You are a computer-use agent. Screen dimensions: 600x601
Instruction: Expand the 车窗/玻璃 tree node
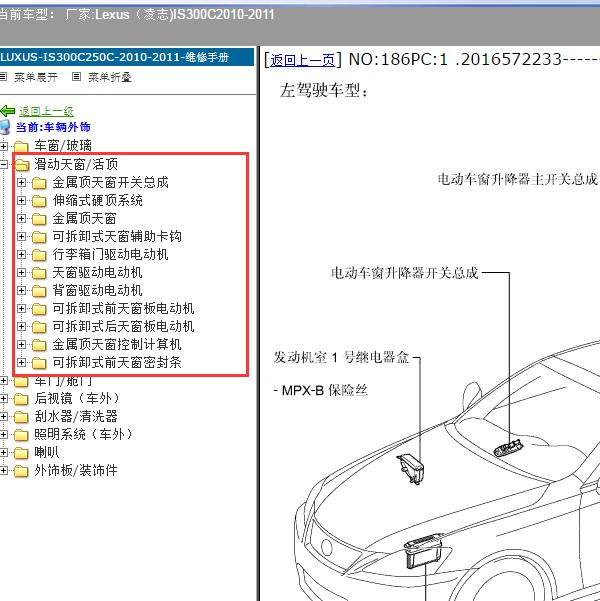pos(3,146)
